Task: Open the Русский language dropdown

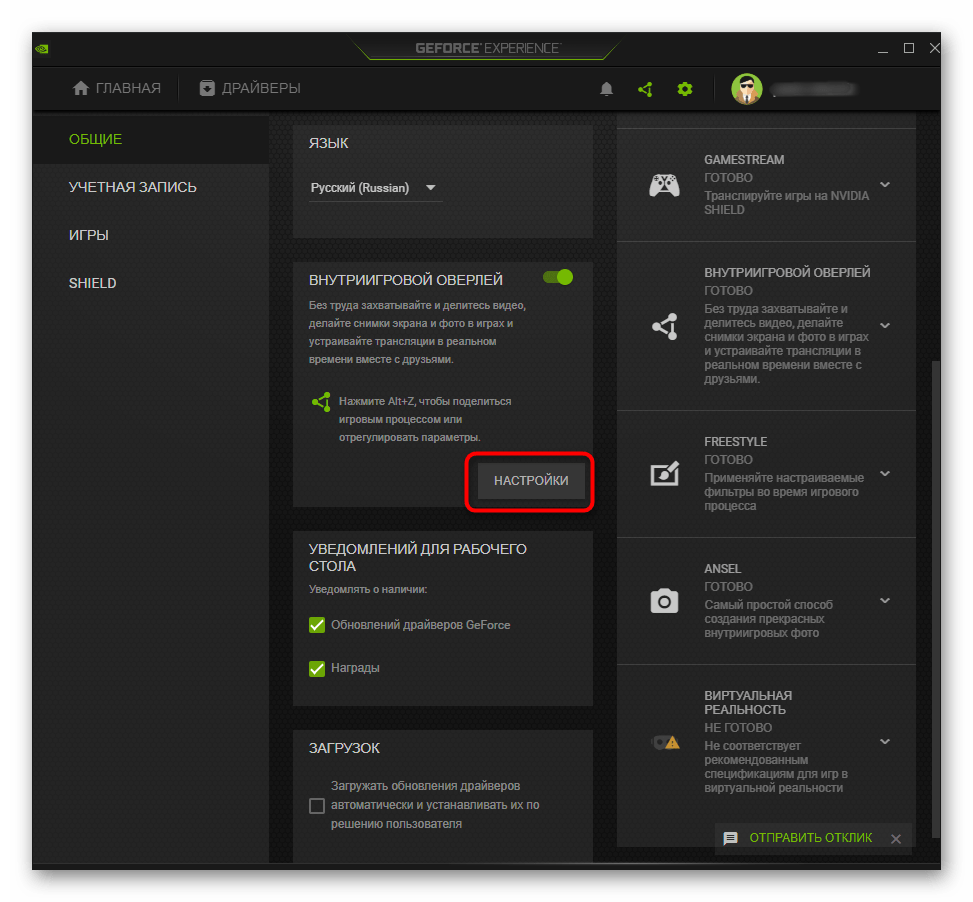Action: [x=375, y=188]
